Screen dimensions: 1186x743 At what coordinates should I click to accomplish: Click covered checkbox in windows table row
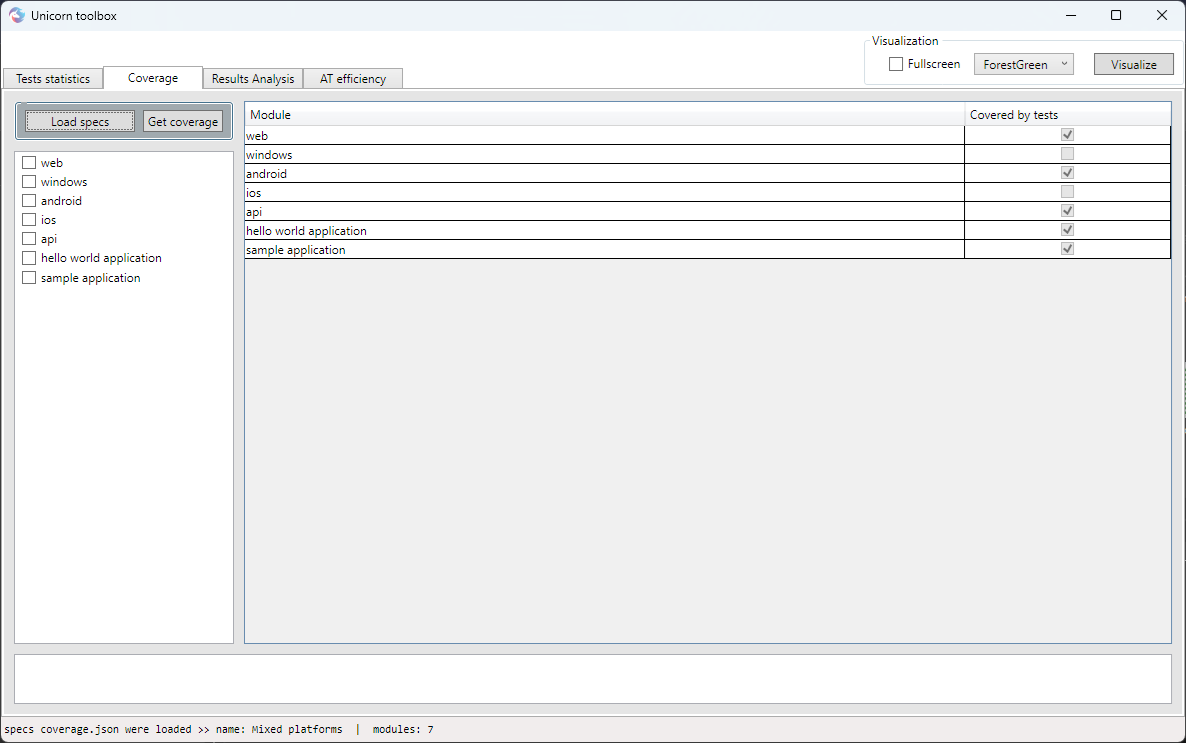click(x=1067, y=154)
